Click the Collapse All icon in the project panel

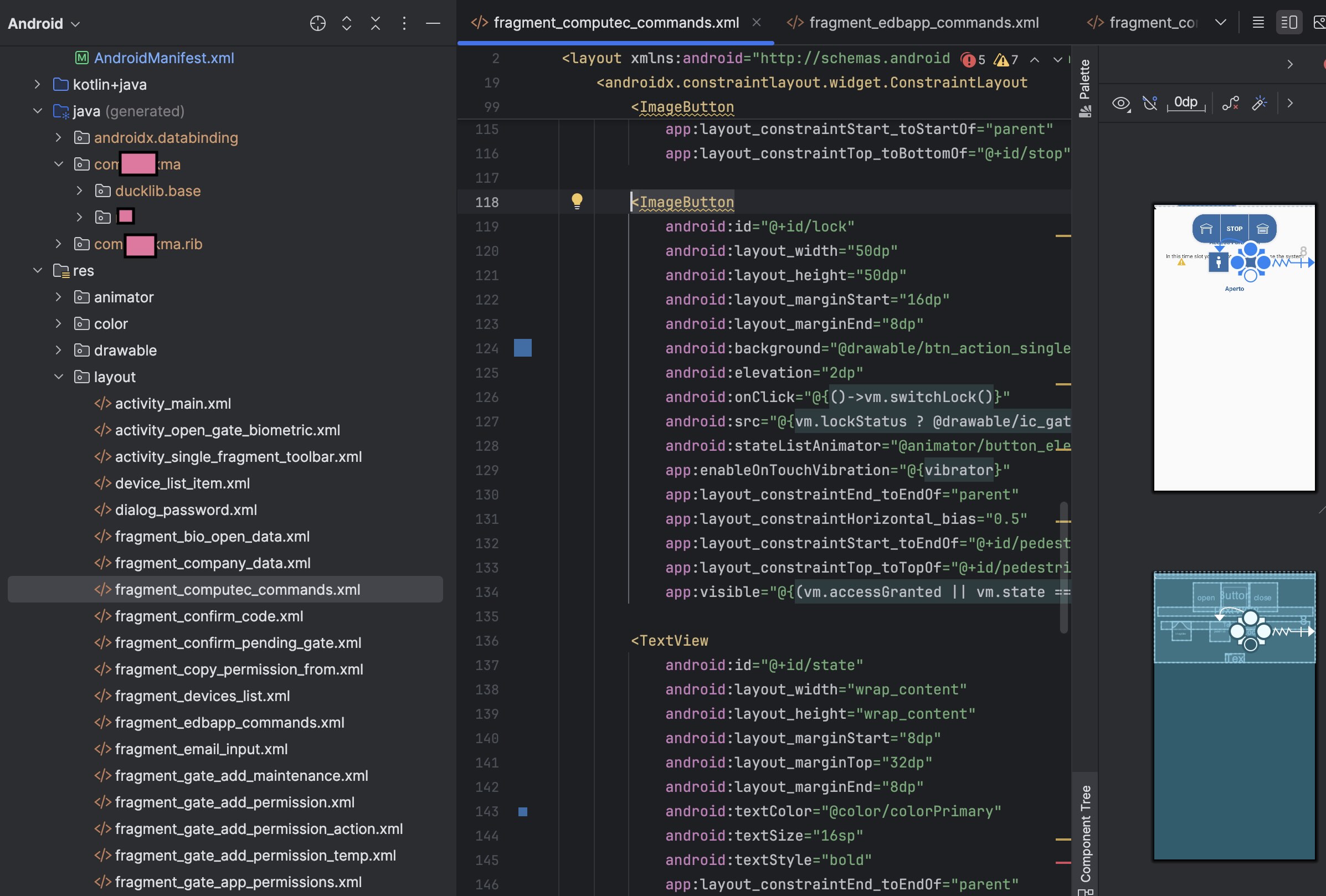click(x=376, y=23)
